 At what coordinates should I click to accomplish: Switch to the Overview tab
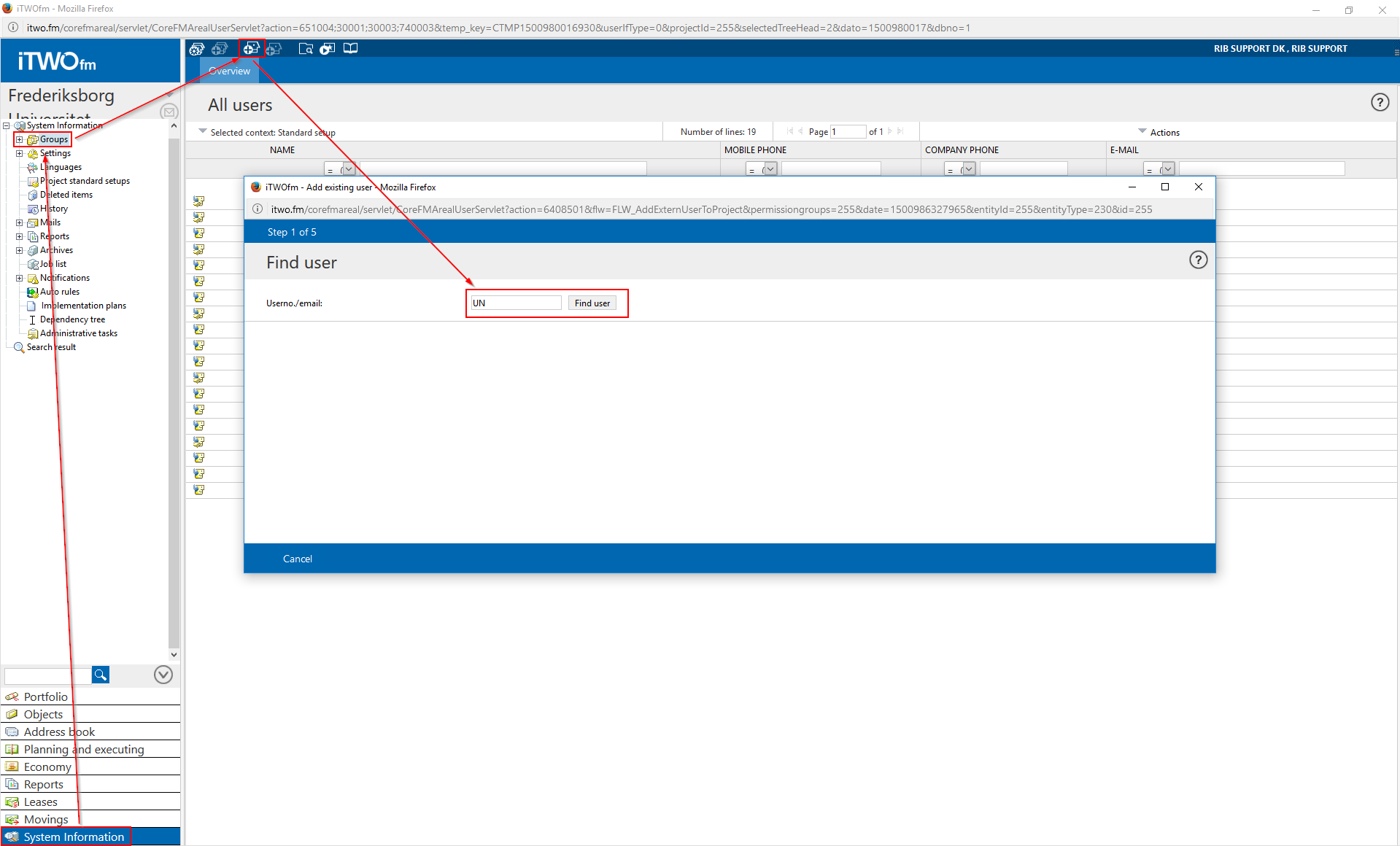[x=229, y=71]
